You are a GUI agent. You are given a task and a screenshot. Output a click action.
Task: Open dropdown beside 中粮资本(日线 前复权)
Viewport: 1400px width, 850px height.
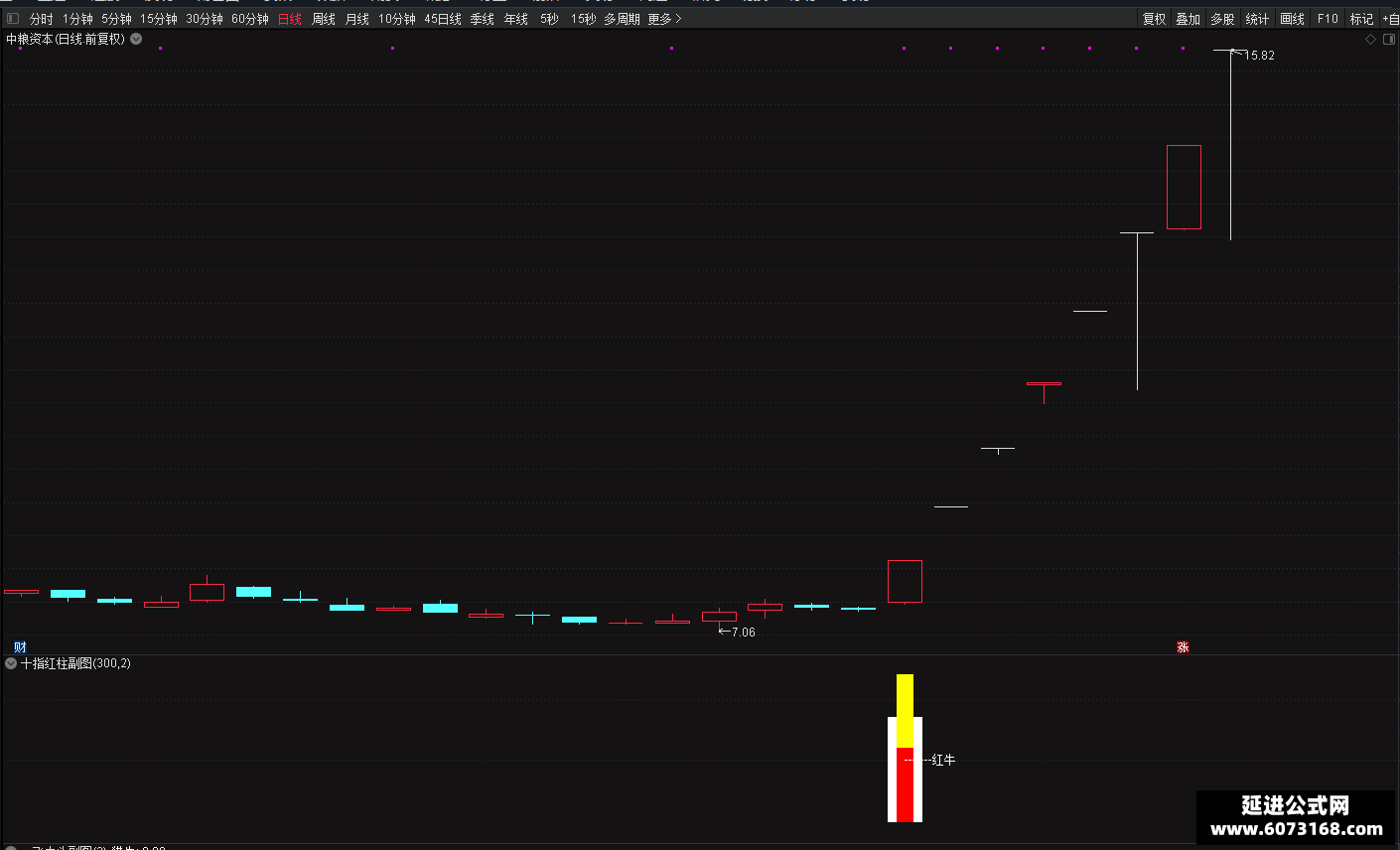tap(136, 40)
